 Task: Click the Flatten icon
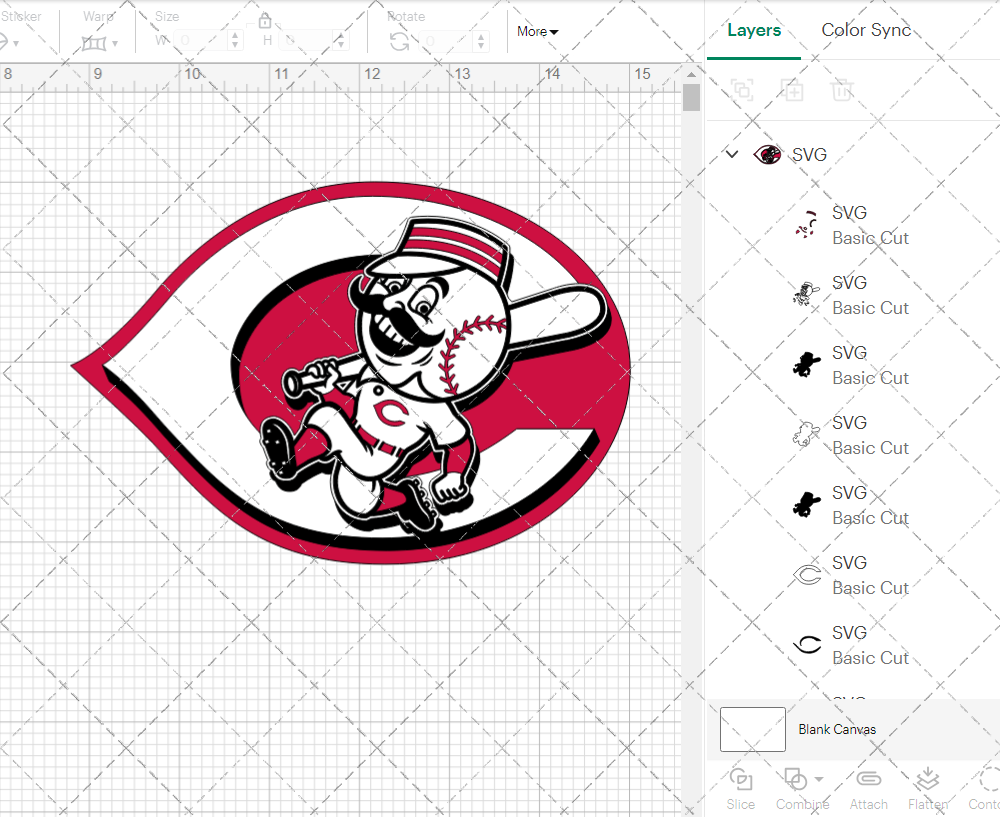pyautogui.click(x=927, y=779)
